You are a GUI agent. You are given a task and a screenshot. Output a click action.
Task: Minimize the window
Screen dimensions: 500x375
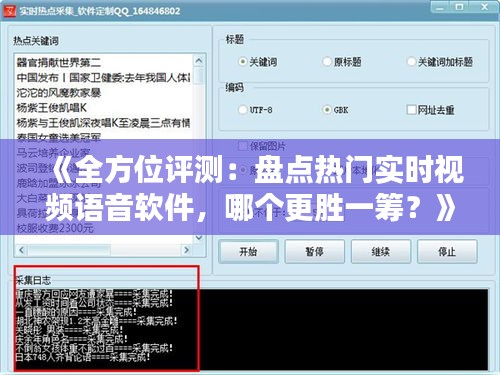tap(440, 7)
